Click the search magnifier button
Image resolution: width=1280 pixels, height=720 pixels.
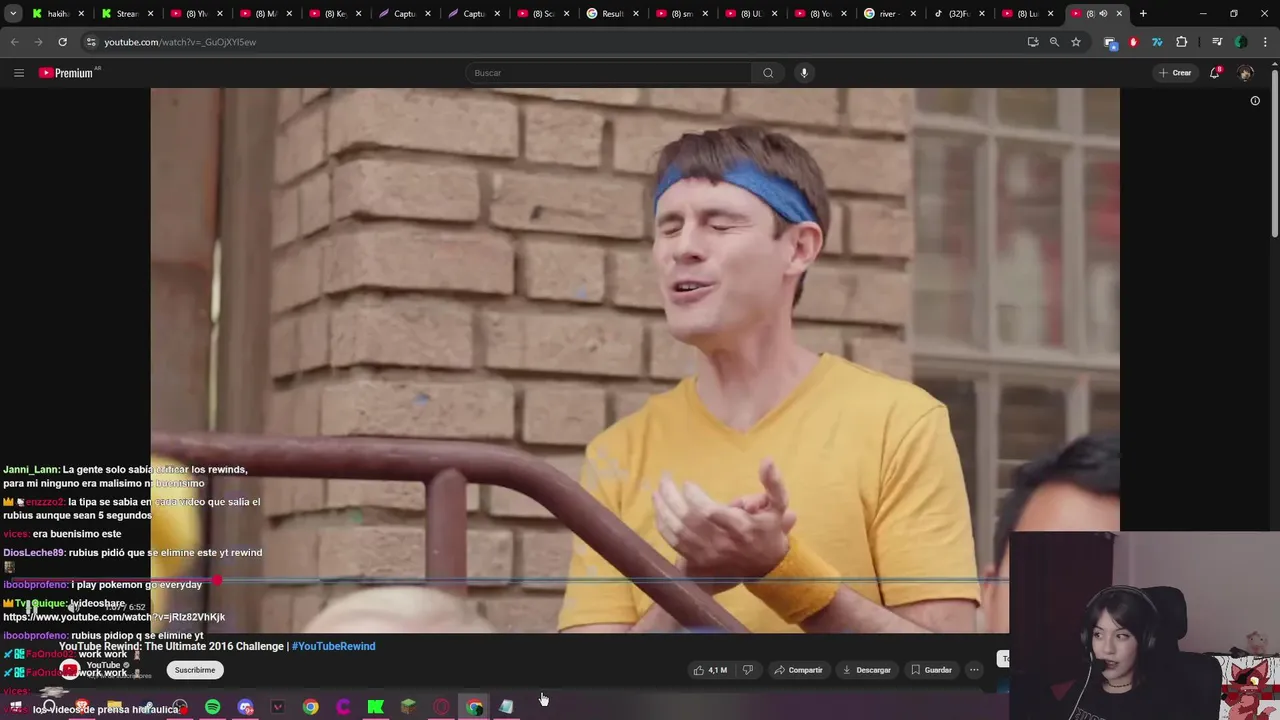(x=768, y=73)
